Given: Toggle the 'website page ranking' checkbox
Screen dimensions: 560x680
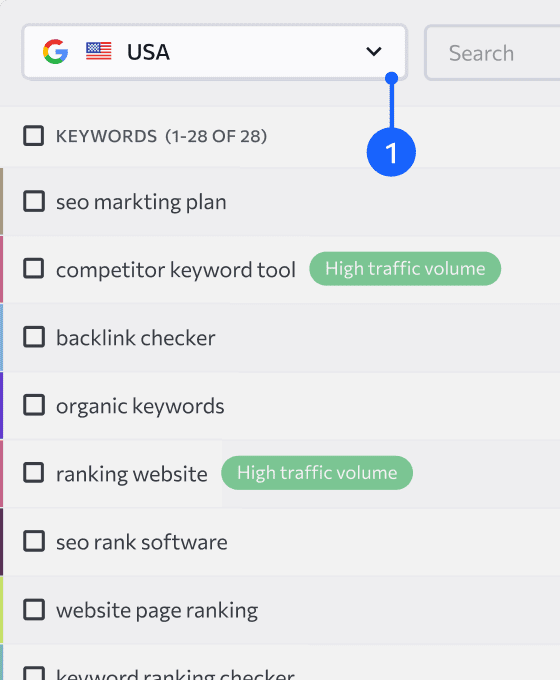Looking at the screenshot, I should pyautogui.click(x=34, y=610).
